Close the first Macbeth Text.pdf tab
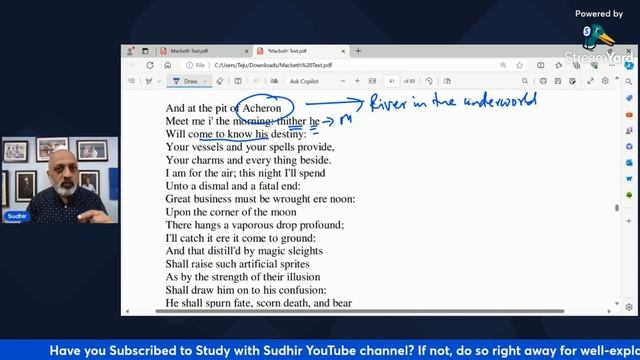 tap(247, 51)
